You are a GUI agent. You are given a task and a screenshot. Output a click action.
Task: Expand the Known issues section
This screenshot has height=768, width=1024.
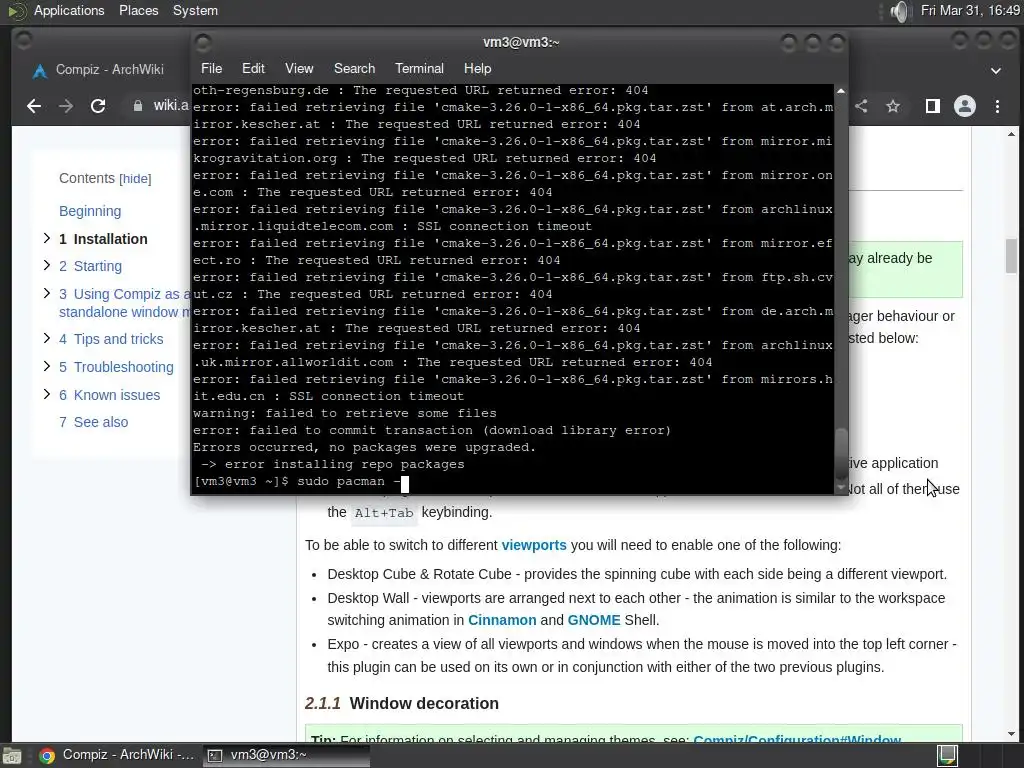pyautogui.click(x=47, y=394)
